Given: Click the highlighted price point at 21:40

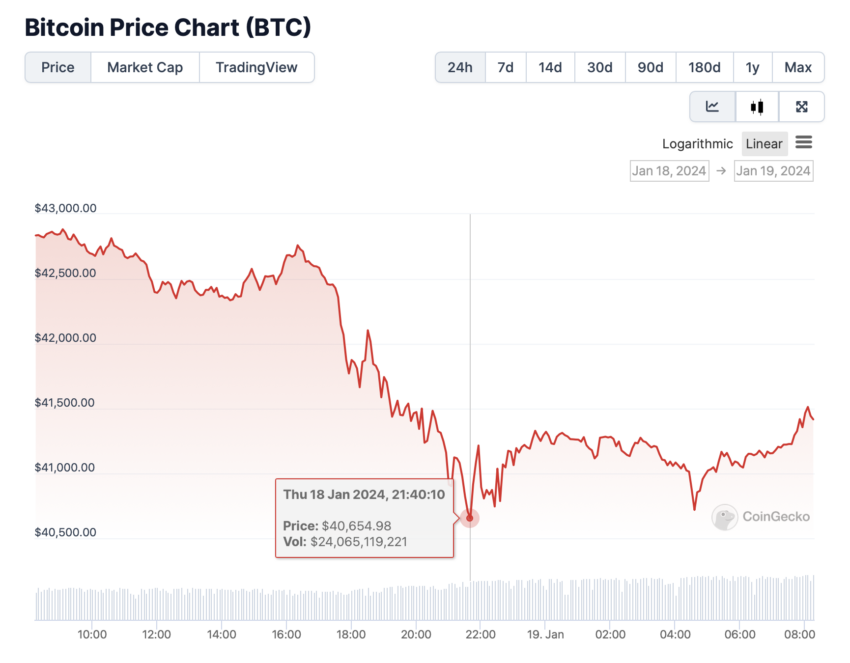Looking at the screenshot, I should [470, 518].
